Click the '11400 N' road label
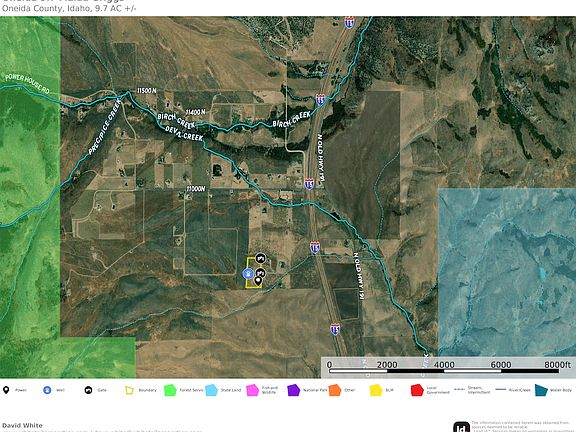 pyautogui.click(x=195, y=111)
